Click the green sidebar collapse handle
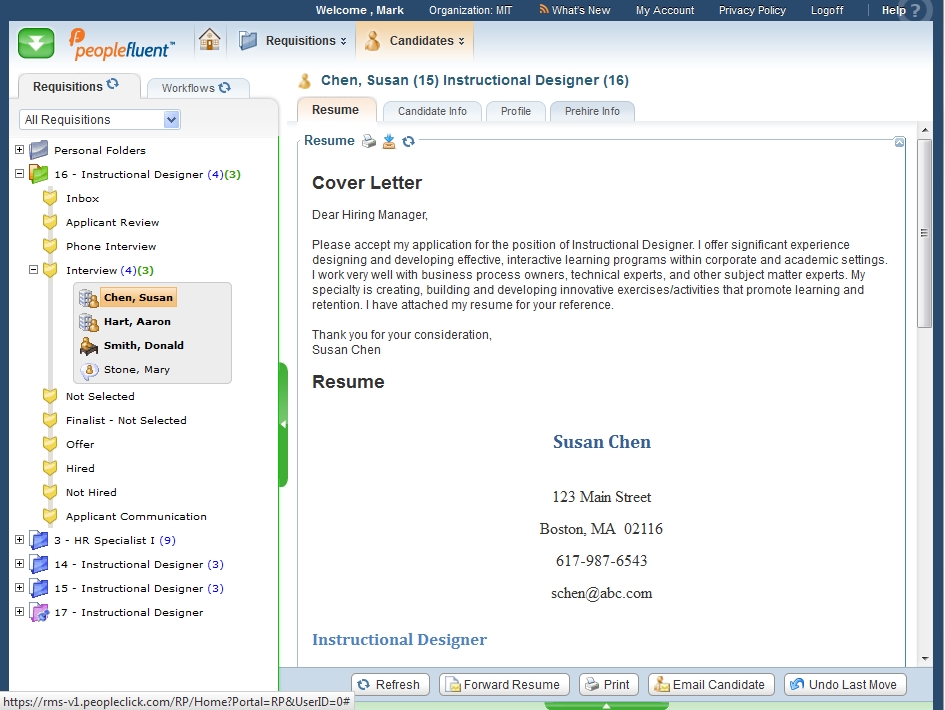 coord(283,424)
